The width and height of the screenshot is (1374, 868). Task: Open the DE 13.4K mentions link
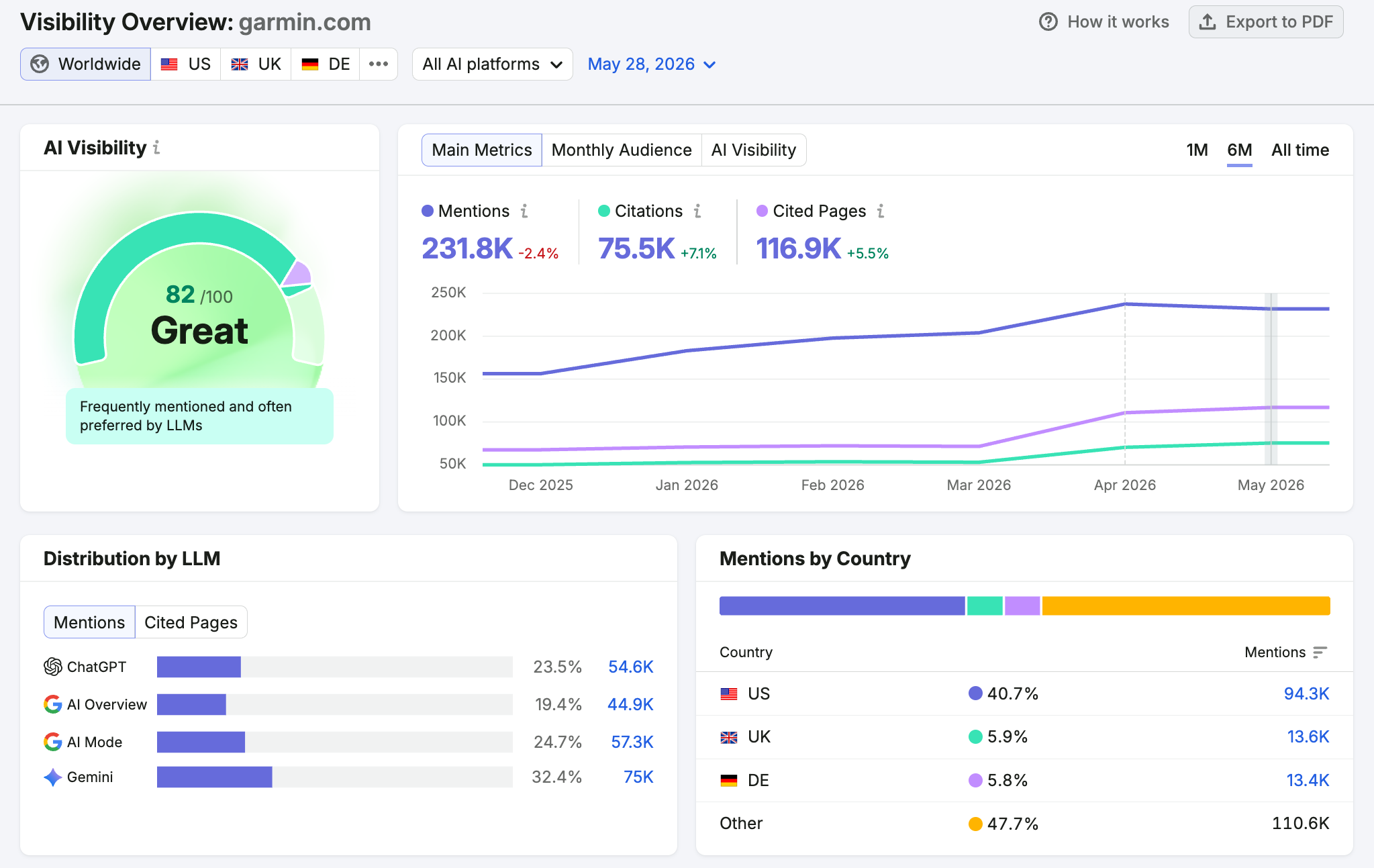(x=1308, y=780)
